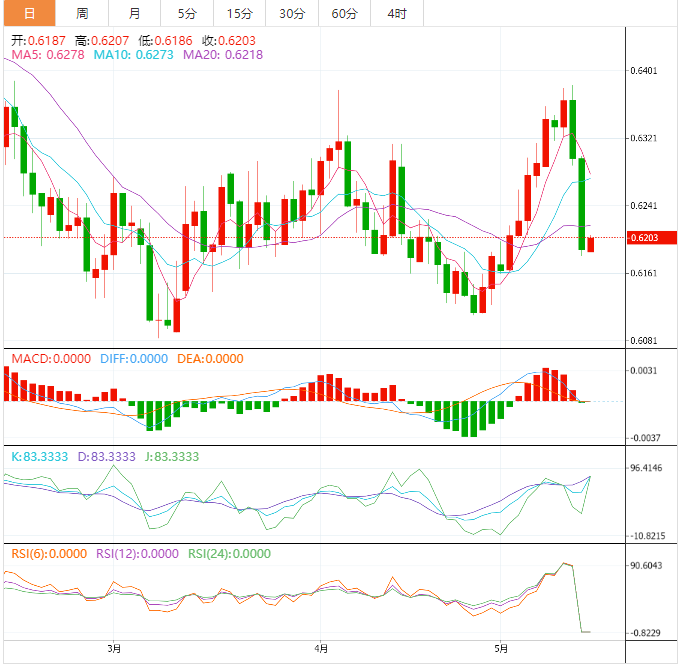Switch to the 4时 four-hour tab
This screenshot has height=669, width=683.
397,13
